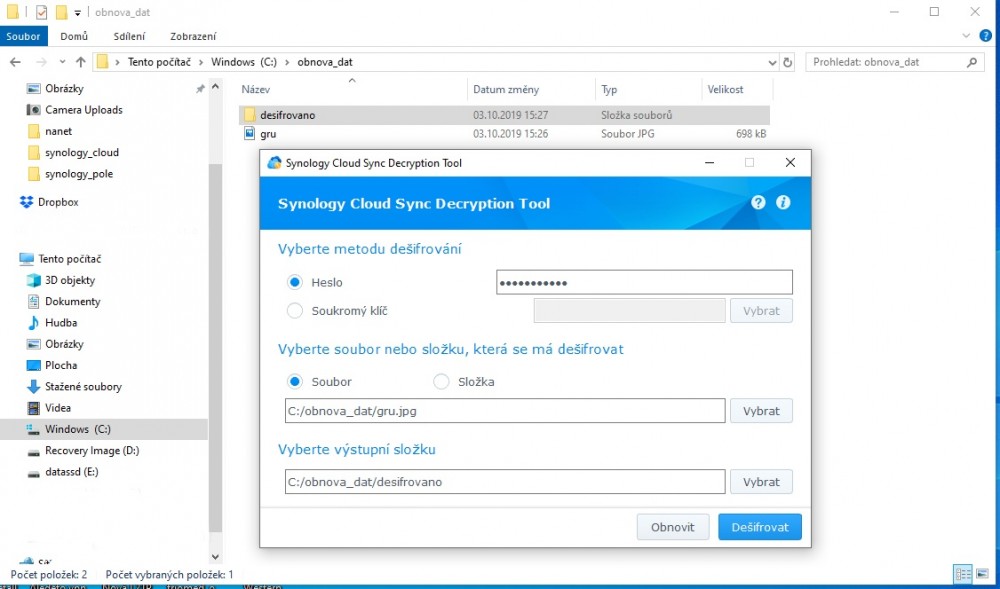The height and width of the screenshot is (589, 1000).
Task: Click the navigation pane vertical scrollbar
Action: coord(215,350)
